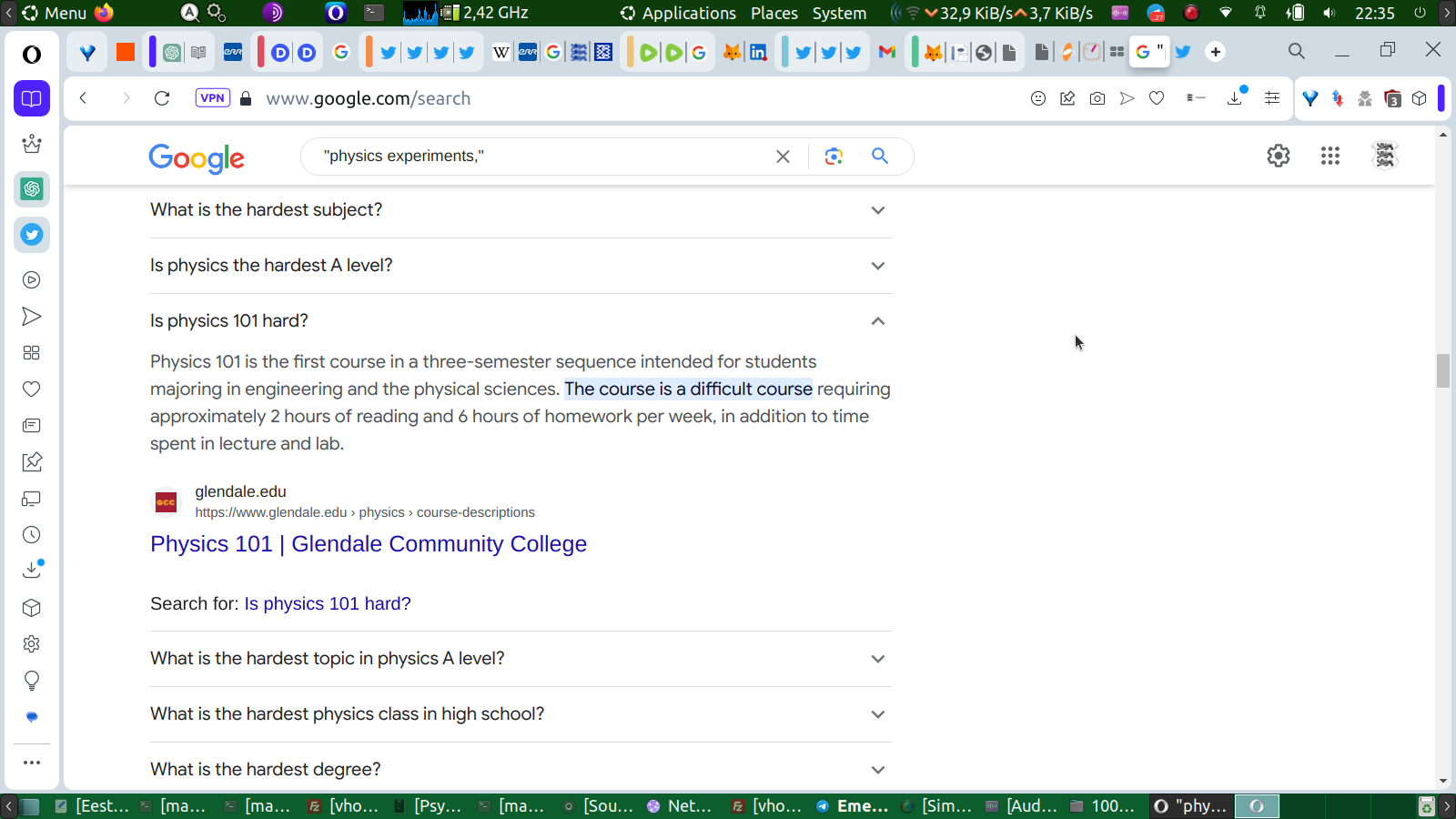Open Bookmarks heart in the sidebar
Viewport: 1456px width, 819px height.
click(x=32, y=389)
